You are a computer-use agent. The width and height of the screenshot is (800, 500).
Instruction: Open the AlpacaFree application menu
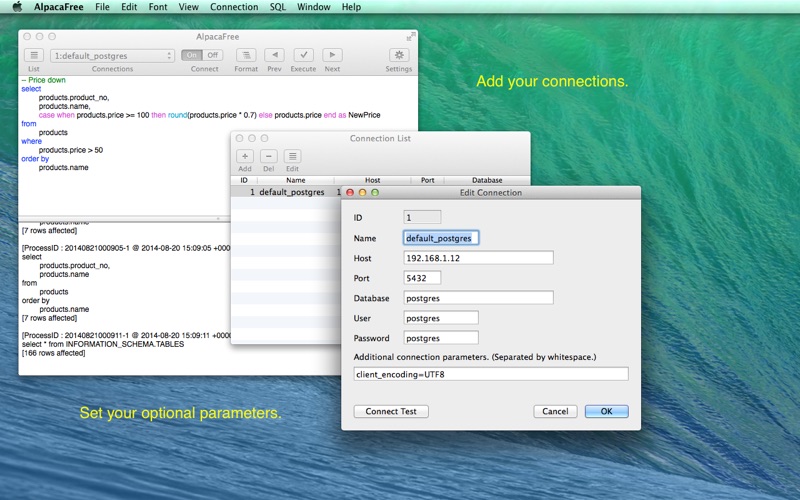coord(59,7)
